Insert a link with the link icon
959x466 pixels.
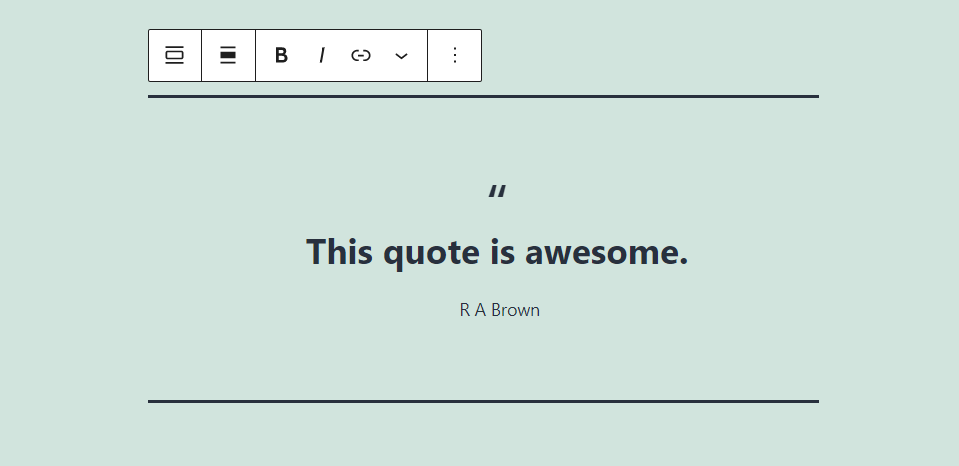coord(361,55)
